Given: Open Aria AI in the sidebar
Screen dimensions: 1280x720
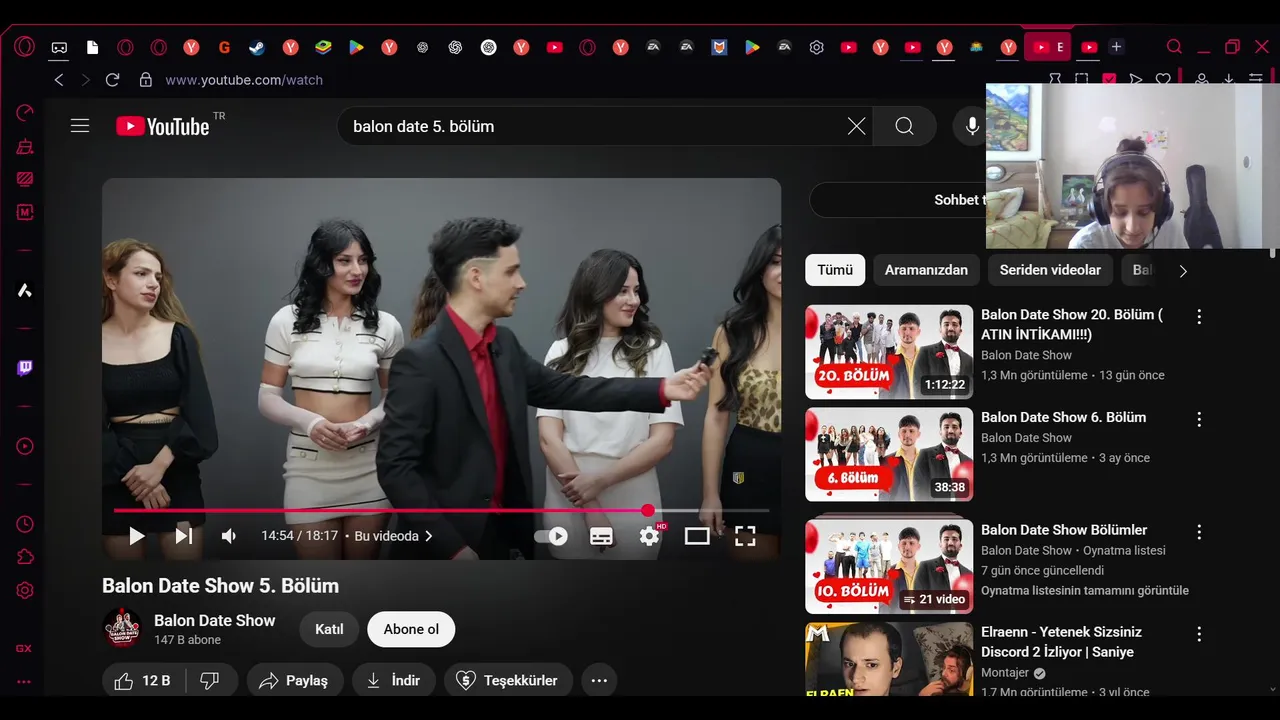Looking at the screenshot, I should [25, 291].
